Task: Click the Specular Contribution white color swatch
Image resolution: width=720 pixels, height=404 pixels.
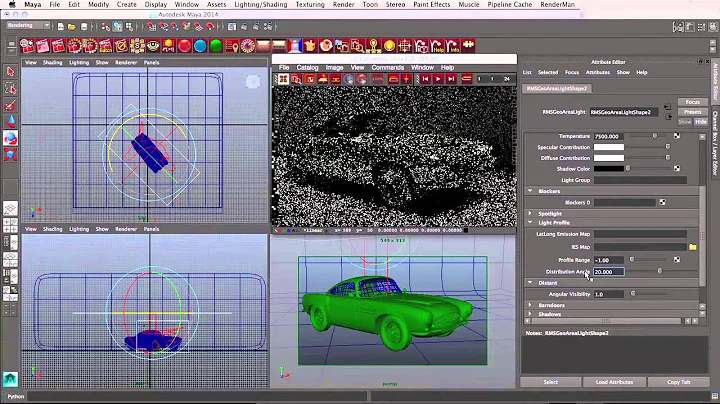Action: click(x=609, y=147)
